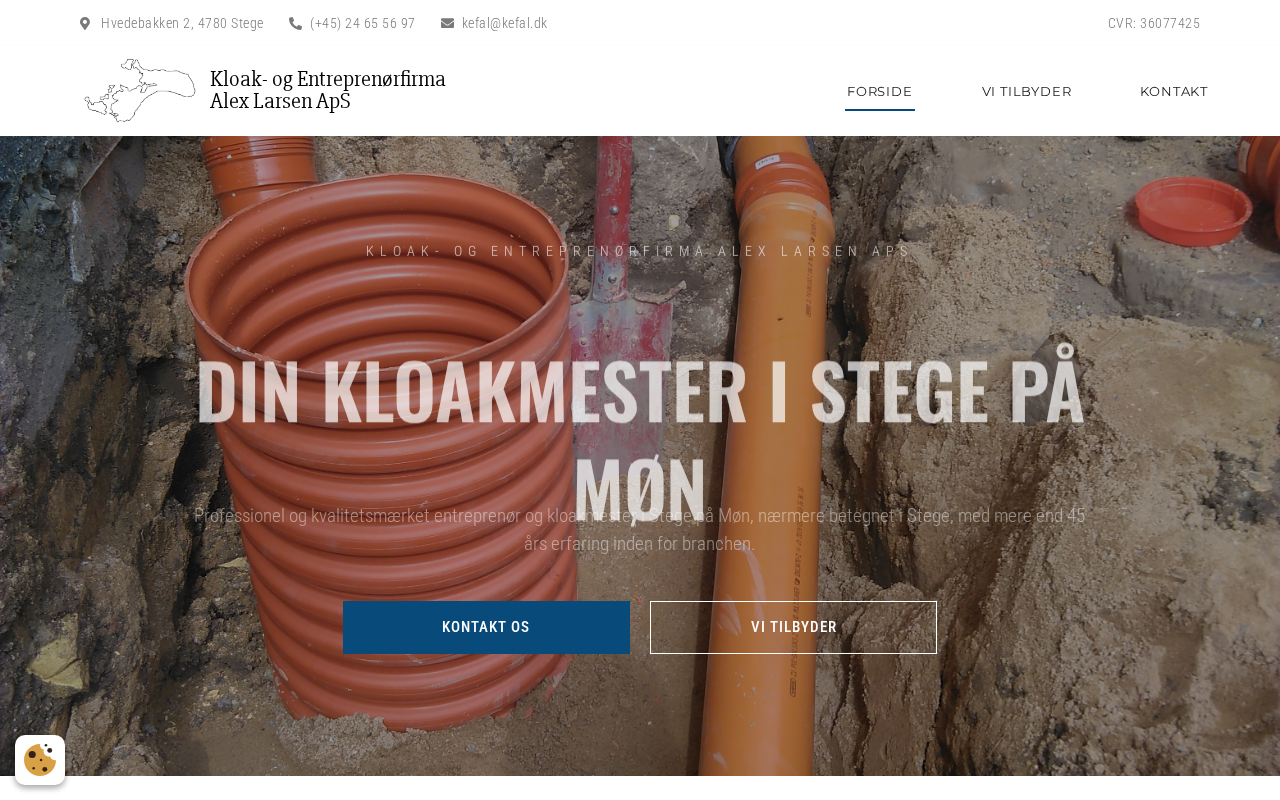This screenshot has height=800, width=1280.
Task: Open the cookie settings icon
Action: [x=40, y=760]
